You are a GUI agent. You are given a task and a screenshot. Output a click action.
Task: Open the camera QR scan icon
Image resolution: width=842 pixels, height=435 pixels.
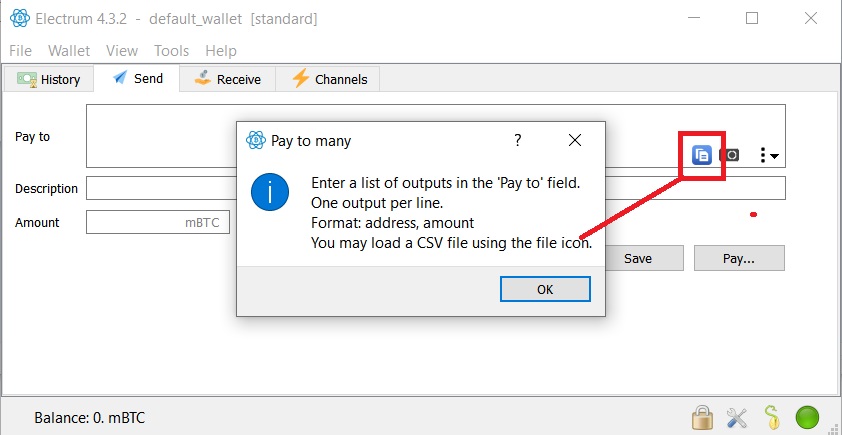pos(729,155)
